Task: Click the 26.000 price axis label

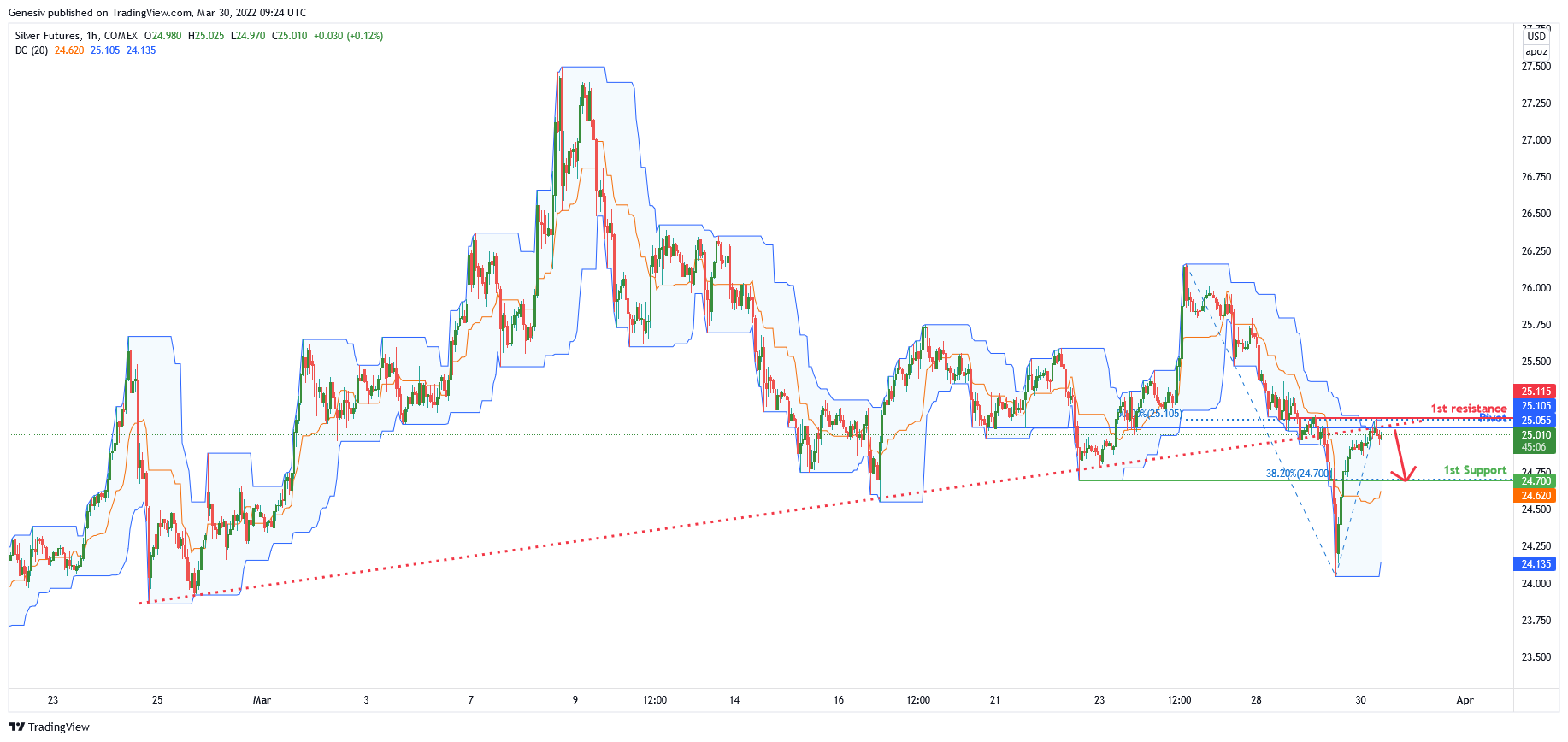Action: pos(1536,288)
